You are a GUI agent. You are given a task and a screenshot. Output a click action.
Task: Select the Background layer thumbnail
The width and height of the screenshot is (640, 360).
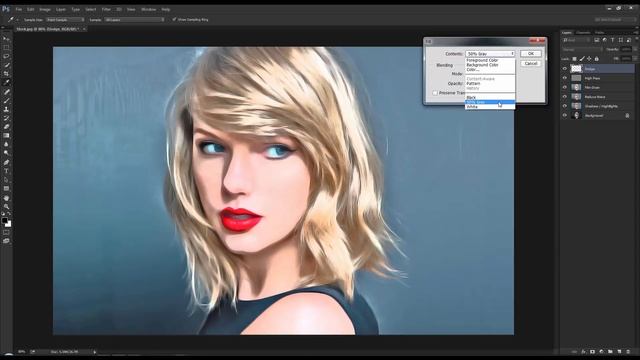[x=576, y=116]
